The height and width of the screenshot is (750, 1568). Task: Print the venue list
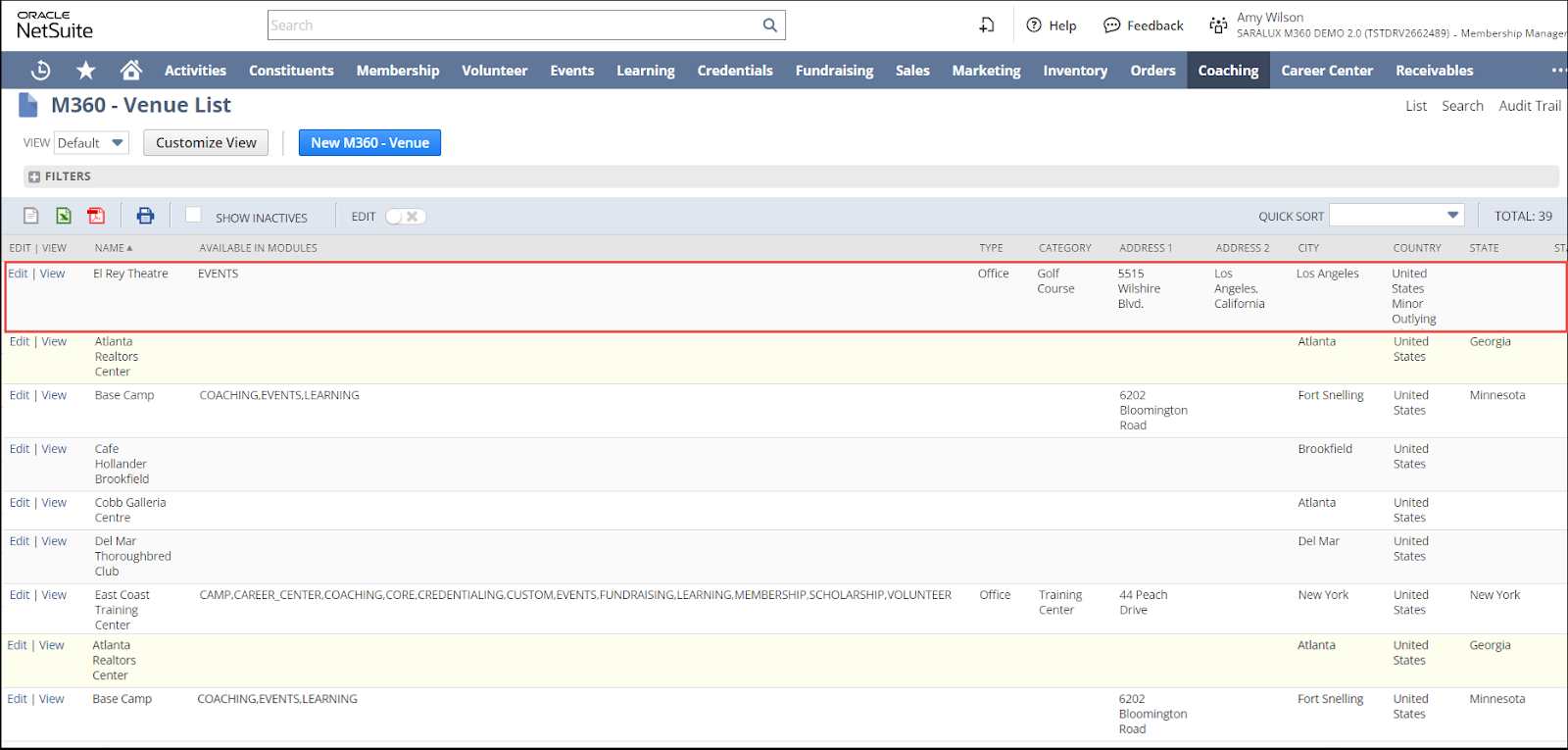pos(145,216)
